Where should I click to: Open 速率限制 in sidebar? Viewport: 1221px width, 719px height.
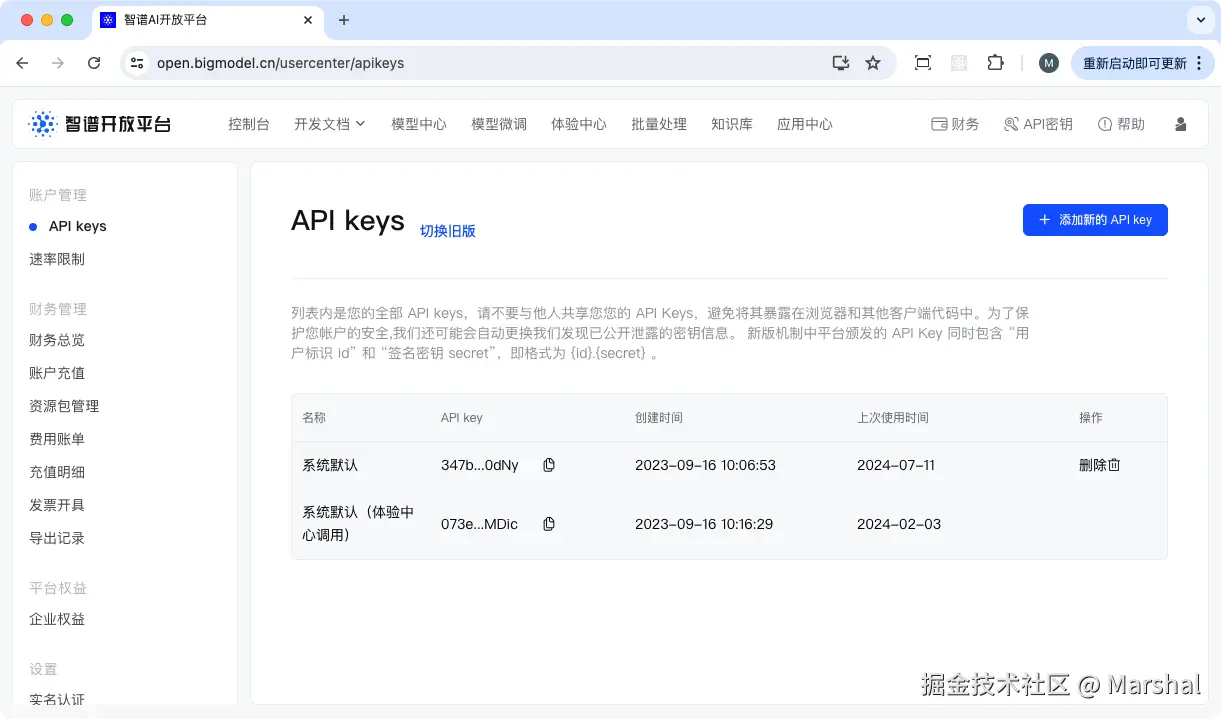click(x=57, y=259)
